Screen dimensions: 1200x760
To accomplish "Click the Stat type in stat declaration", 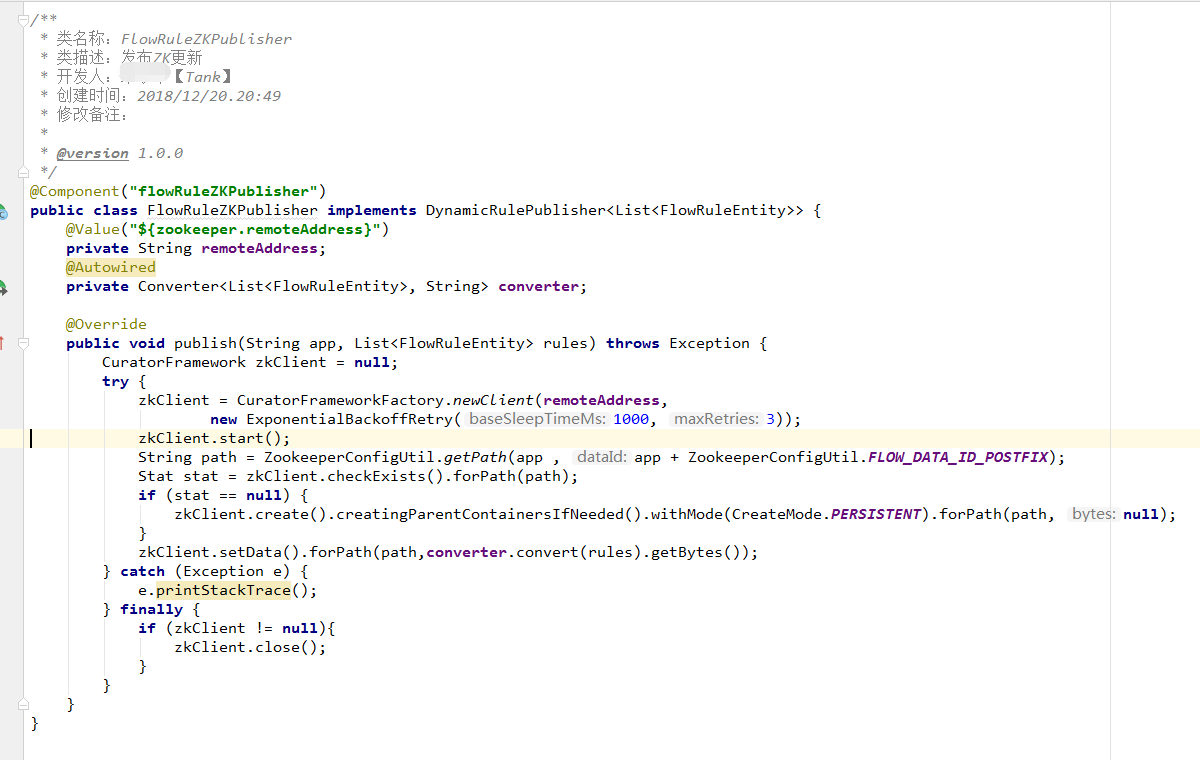I will pyautogui.click(x=156, y=476).
